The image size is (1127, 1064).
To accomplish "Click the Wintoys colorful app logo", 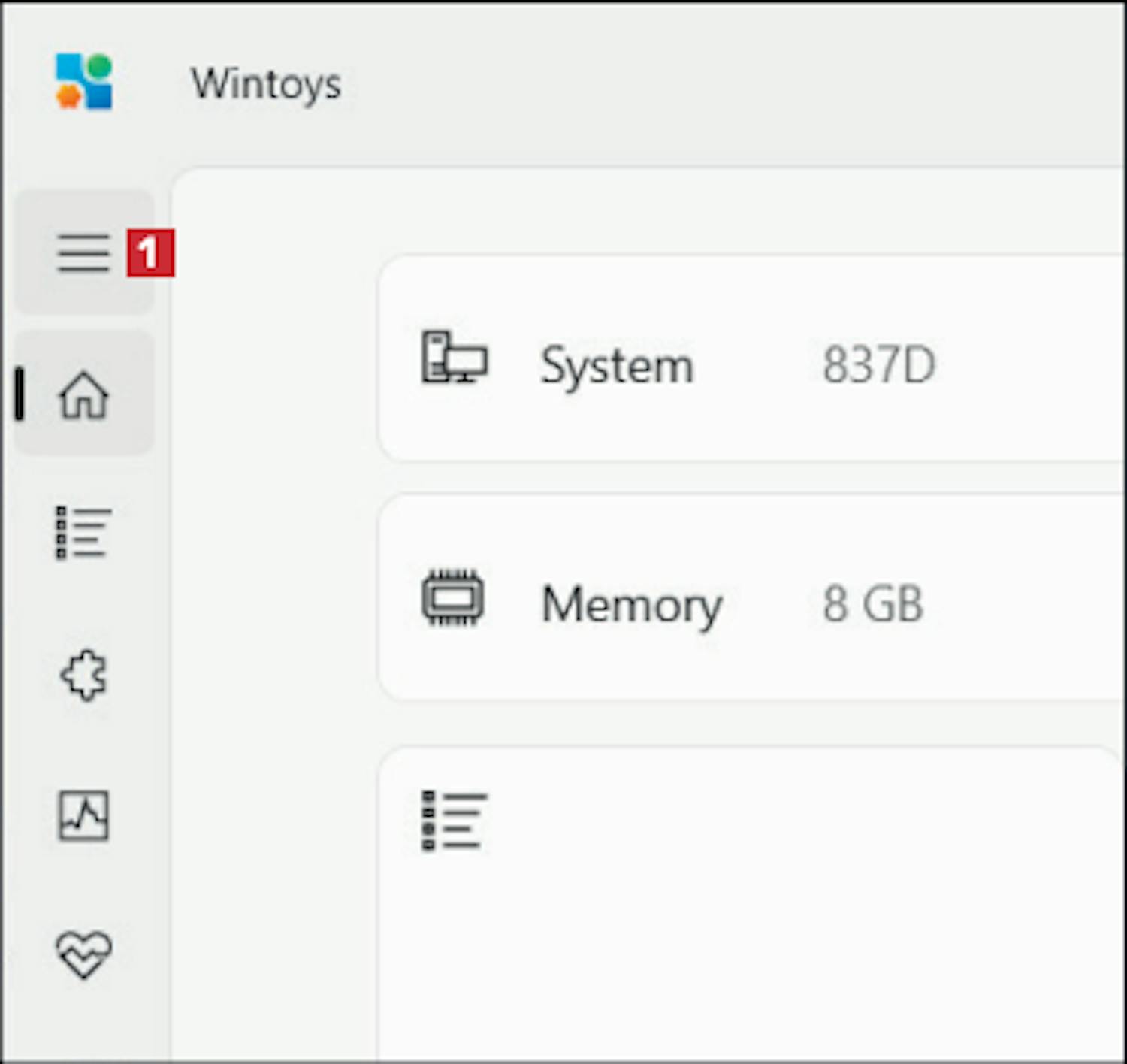I will pos(83,82).
